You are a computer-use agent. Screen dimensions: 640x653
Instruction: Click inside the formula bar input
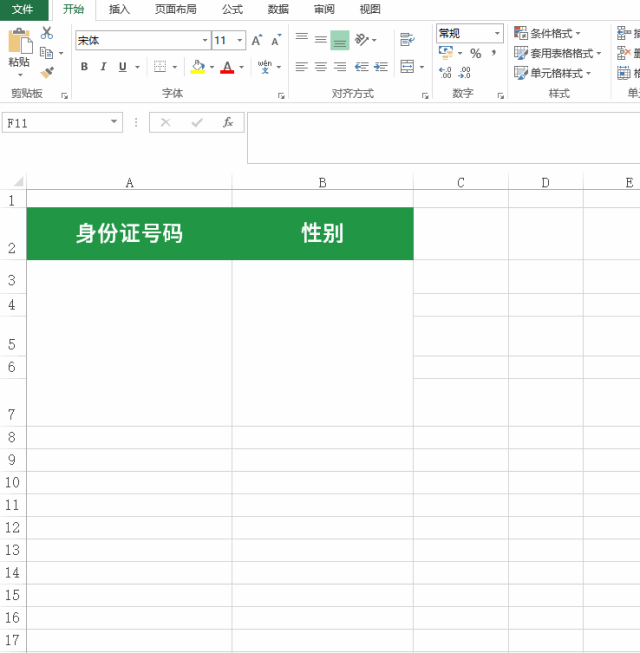[443, 137]
